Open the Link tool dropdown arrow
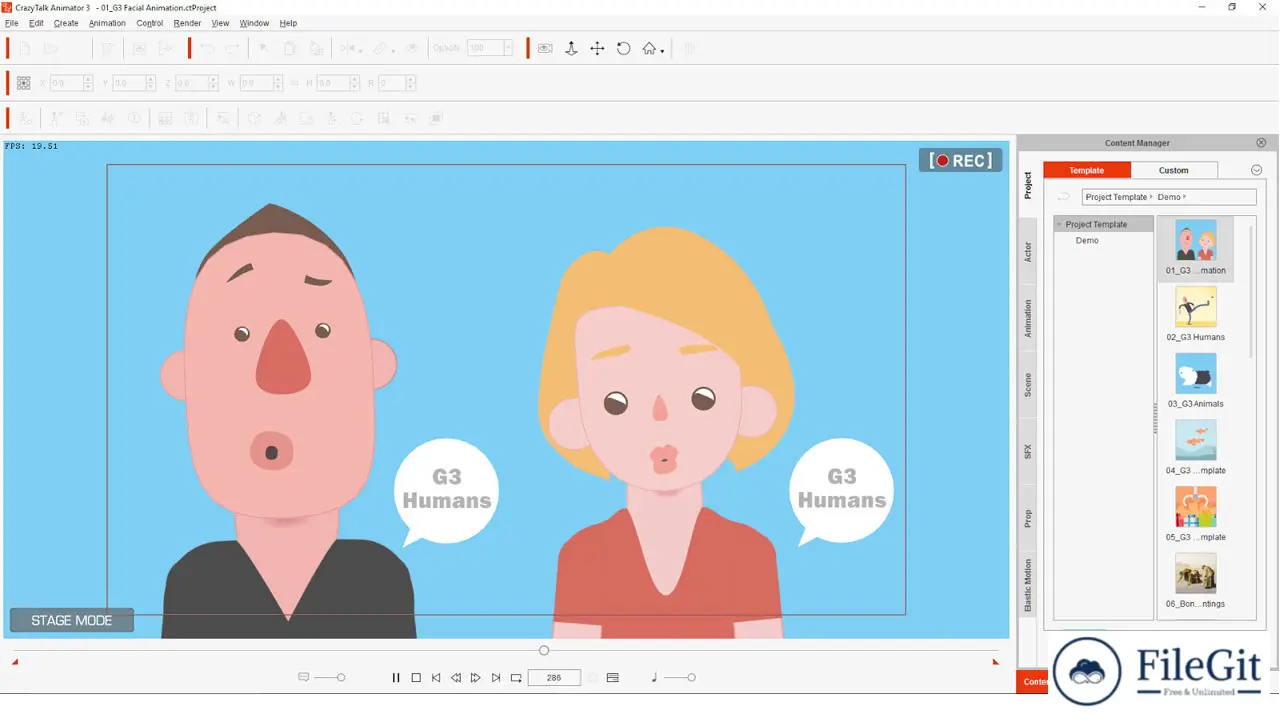The height and width of the screenshot is (720, 1280). [393, 51]
